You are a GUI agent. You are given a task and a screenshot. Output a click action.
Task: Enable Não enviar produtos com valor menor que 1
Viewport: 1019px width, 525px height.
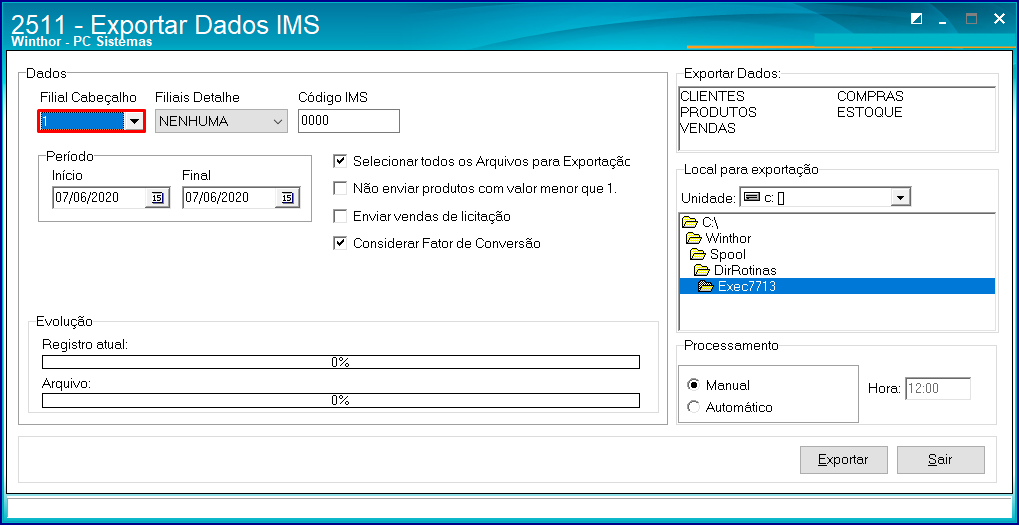tap(339, 188)
